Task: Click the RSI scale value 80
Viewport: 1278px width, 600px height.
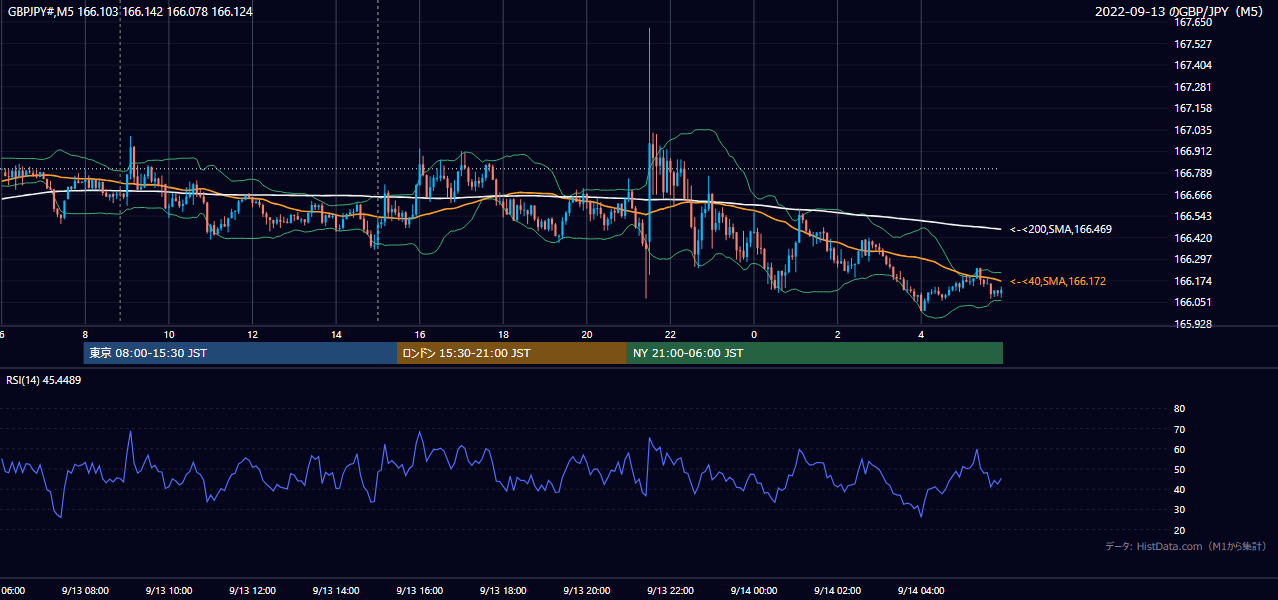Action: point(1179,409)
